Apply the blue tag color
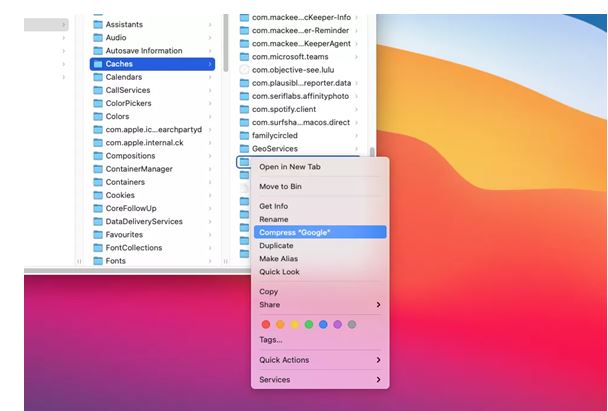 [x=323, y=325]
